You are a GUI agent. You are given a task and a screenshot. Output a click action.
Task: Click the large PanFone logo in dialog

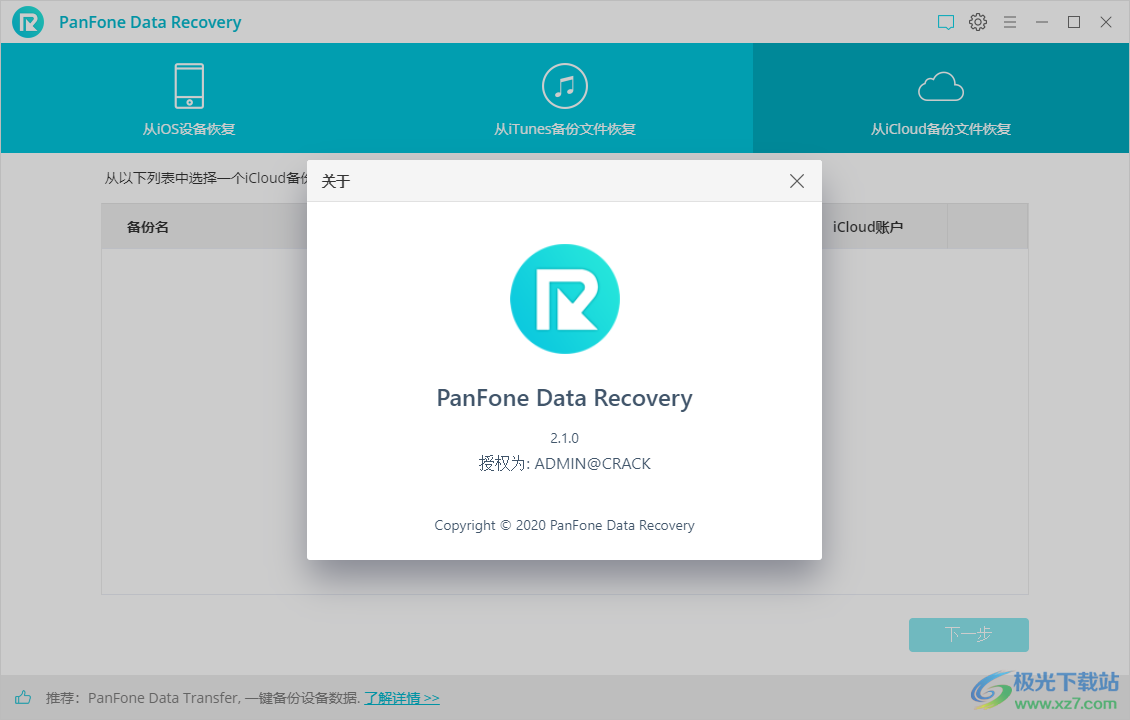tap(565, 299)
